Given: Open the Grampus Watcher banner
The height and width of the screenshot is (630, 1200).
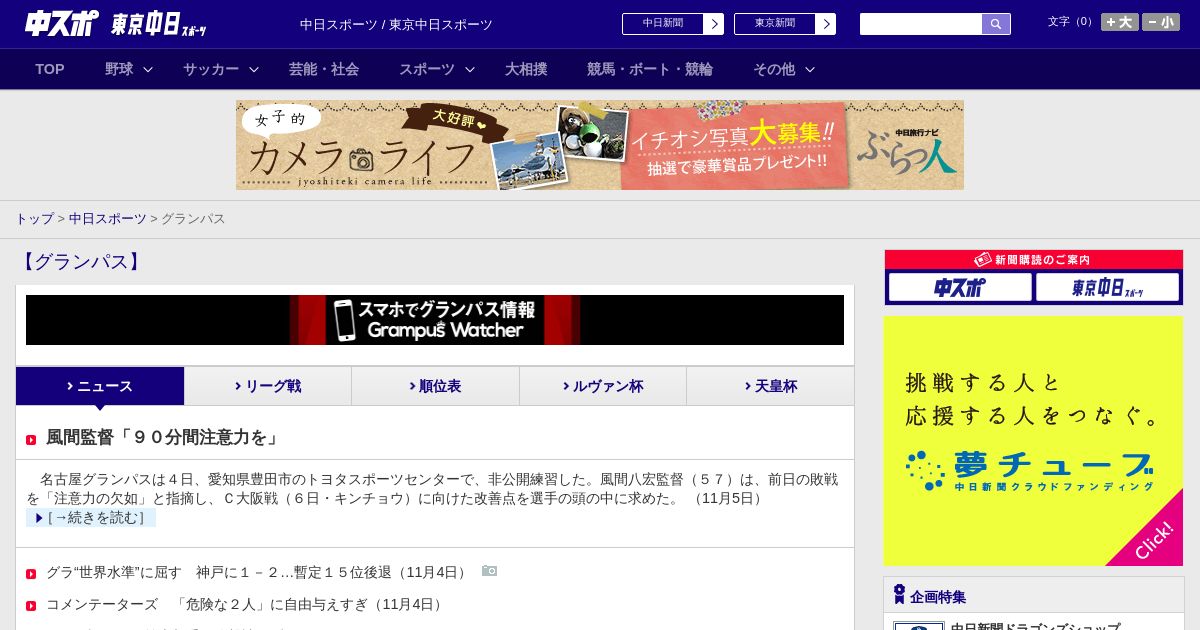Looking at the screenshot, I should click(x=435, y=320).
